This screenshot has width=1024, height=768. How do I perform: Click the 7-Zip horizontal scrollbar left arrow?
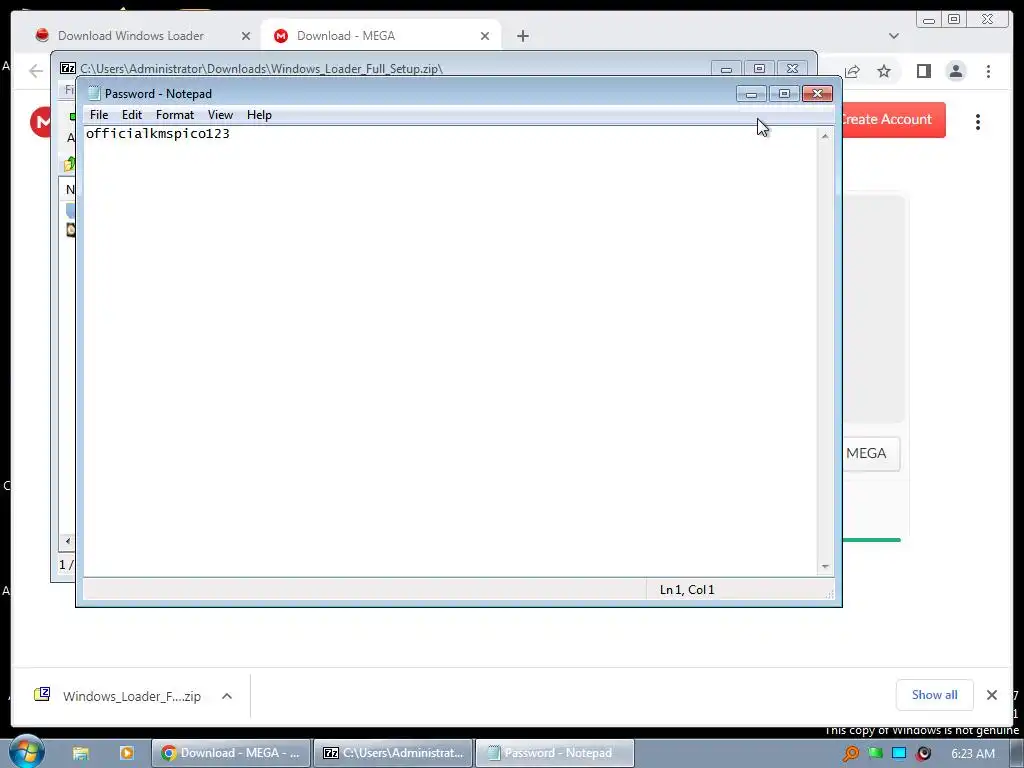point(67,541)
